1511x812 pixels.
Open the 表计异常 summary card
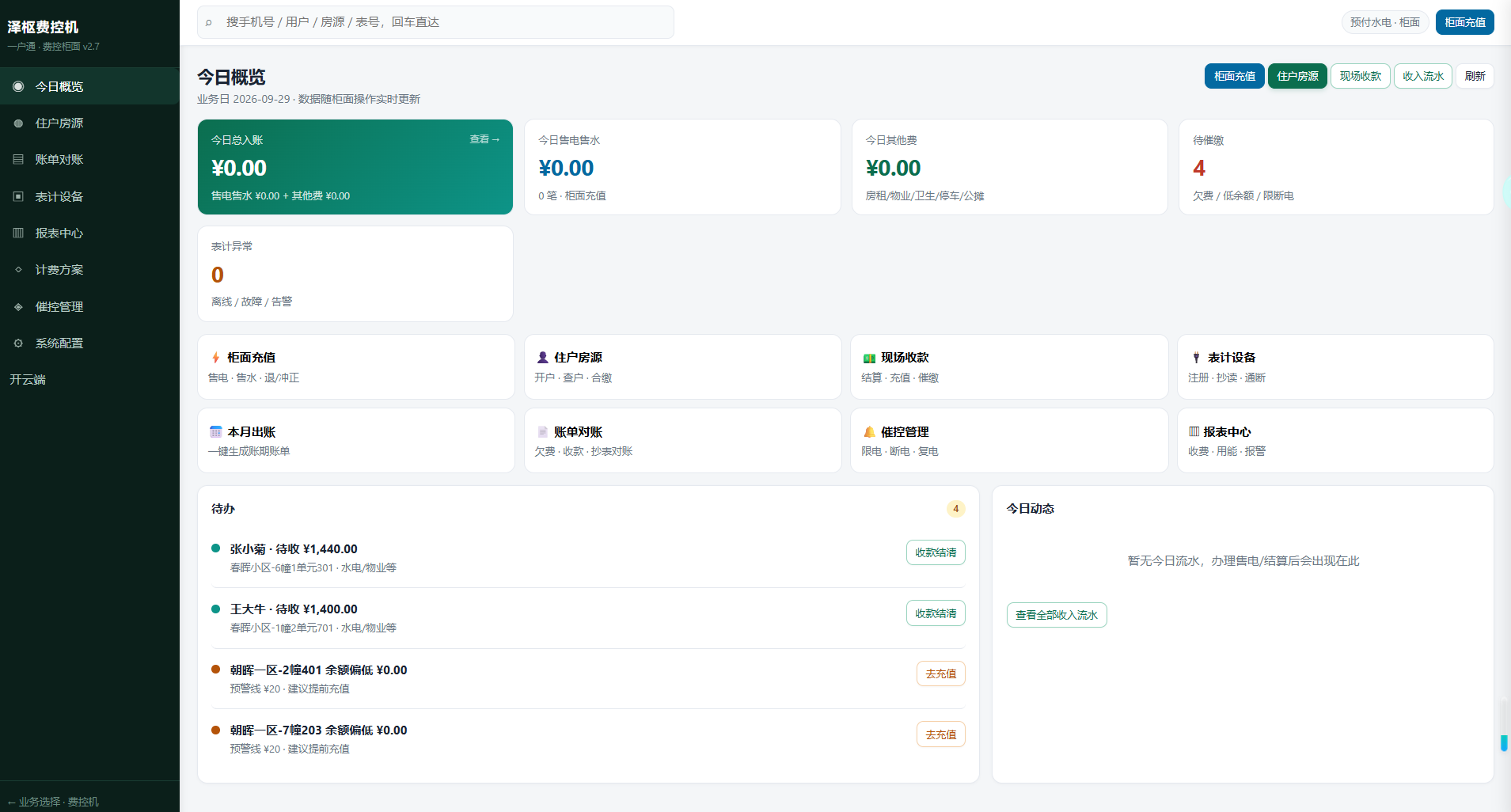point(355,274)
